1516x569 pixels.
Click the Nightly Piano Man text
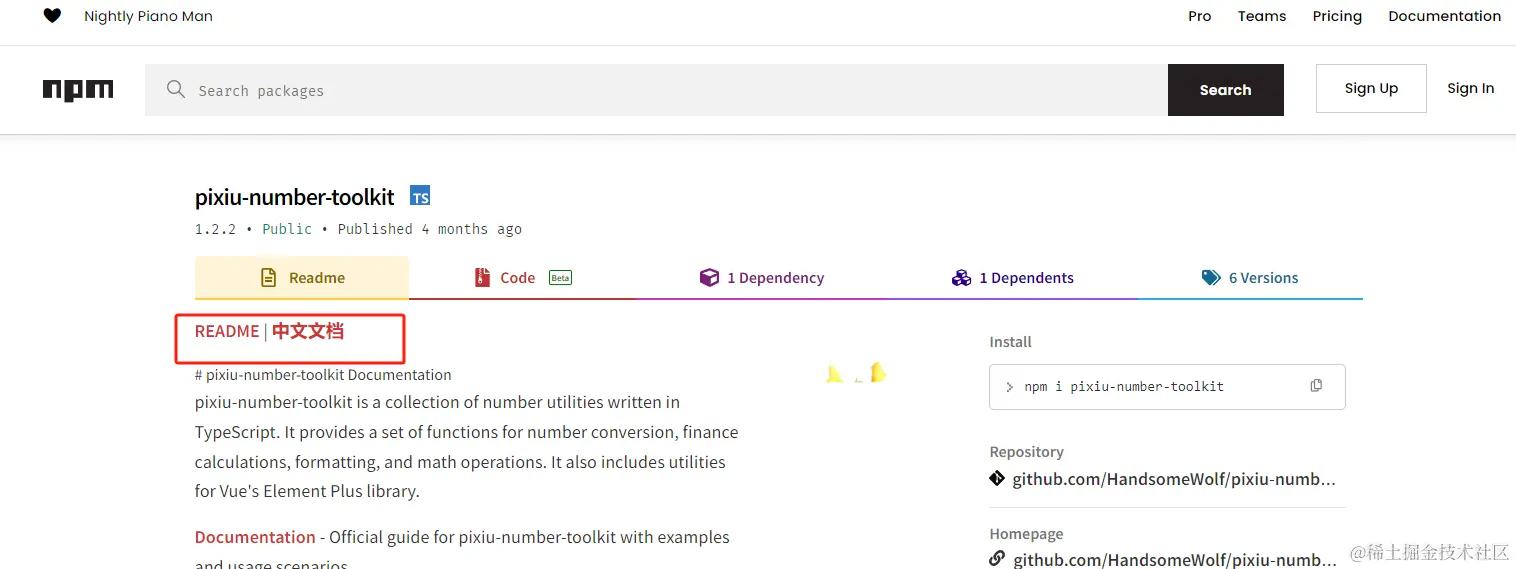pos(148,16)
